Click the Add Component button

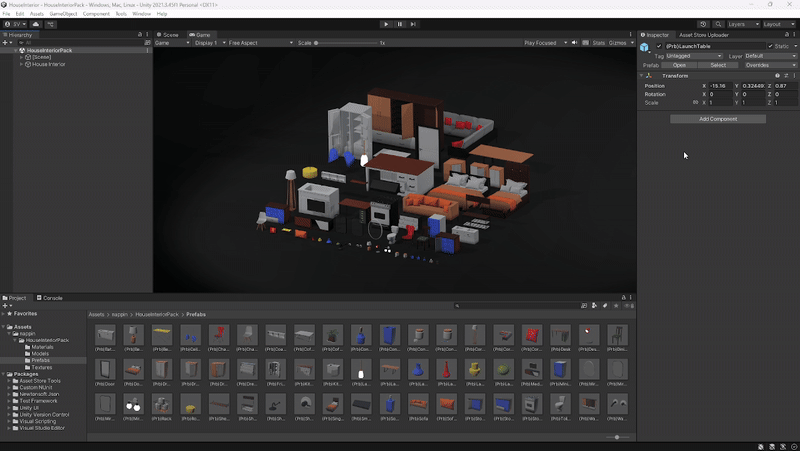718,119
